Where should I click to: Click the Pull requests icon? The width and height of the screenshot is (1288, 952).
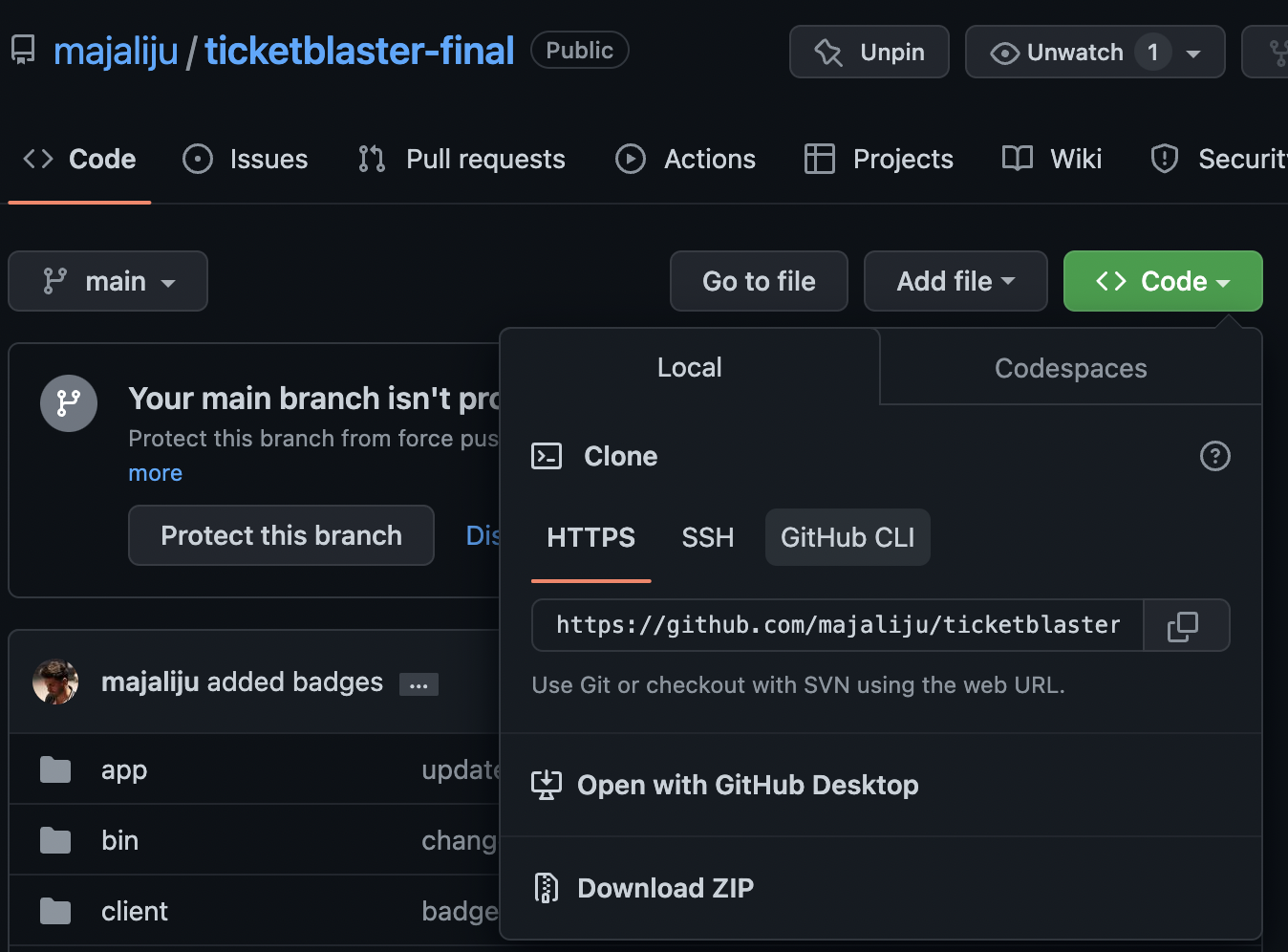372,159
